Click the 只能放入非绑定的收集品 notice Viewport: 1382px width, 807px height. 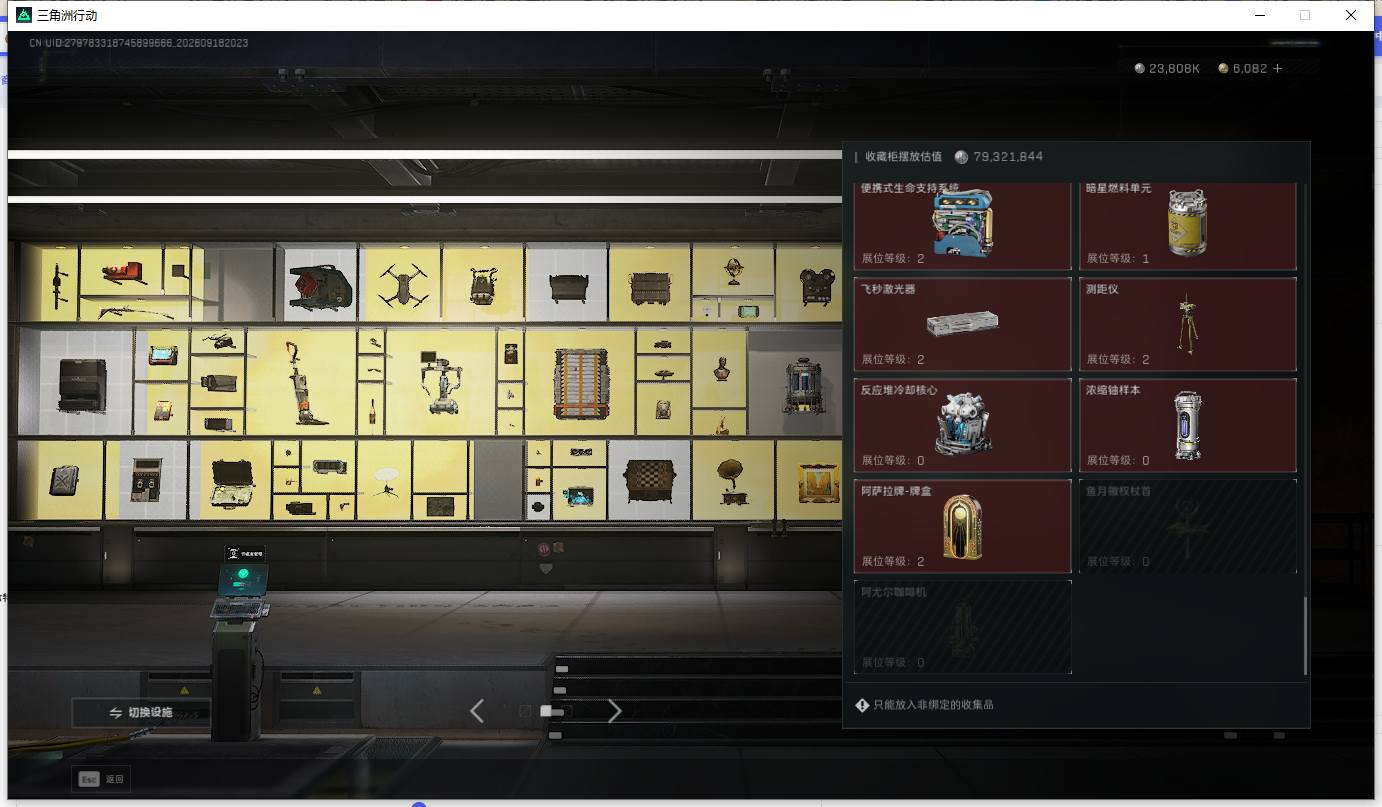pyautogui.click(x=933, y=705)
